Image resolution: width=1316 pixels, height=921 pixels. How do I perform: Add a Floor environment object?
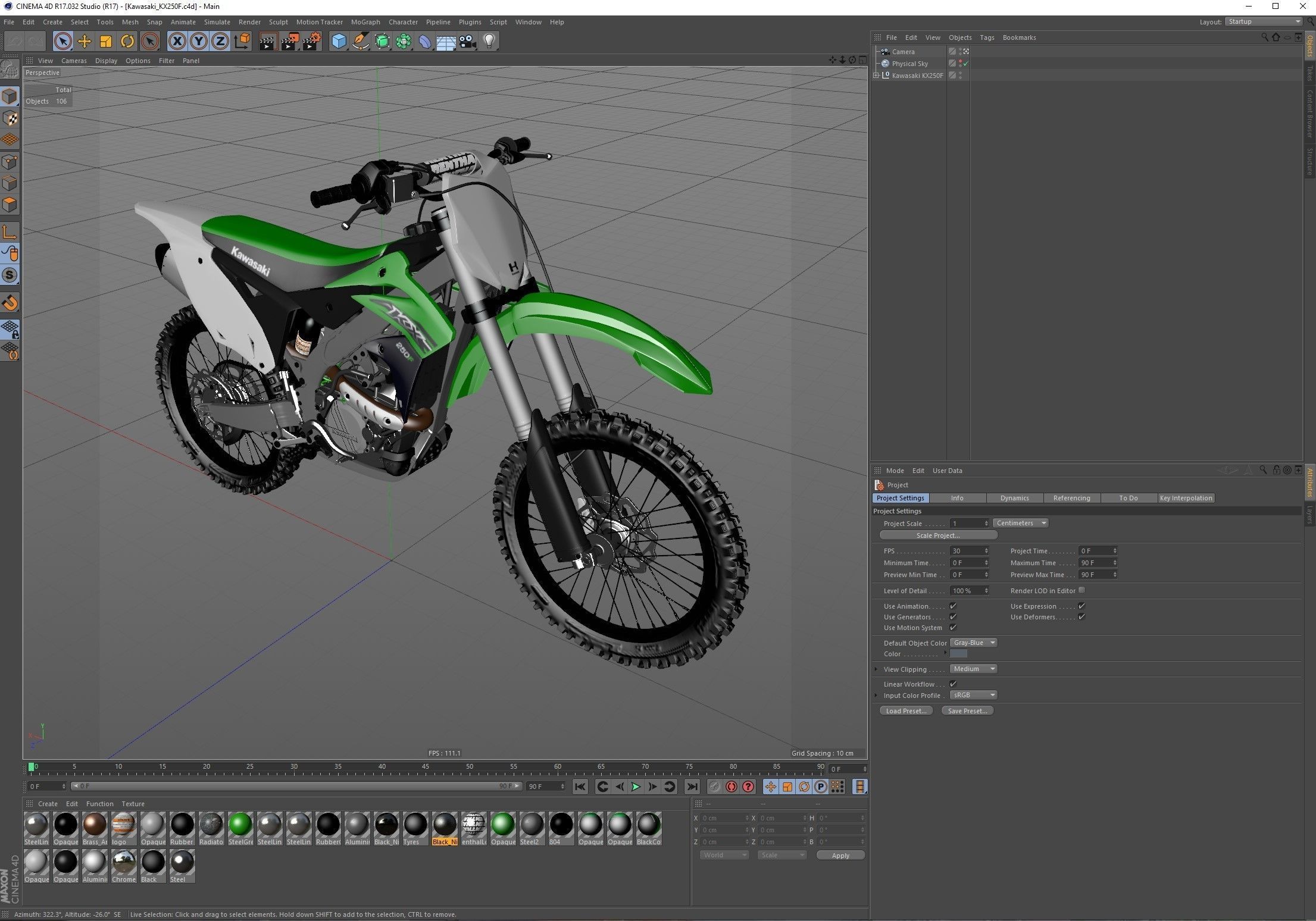(446, 41)
